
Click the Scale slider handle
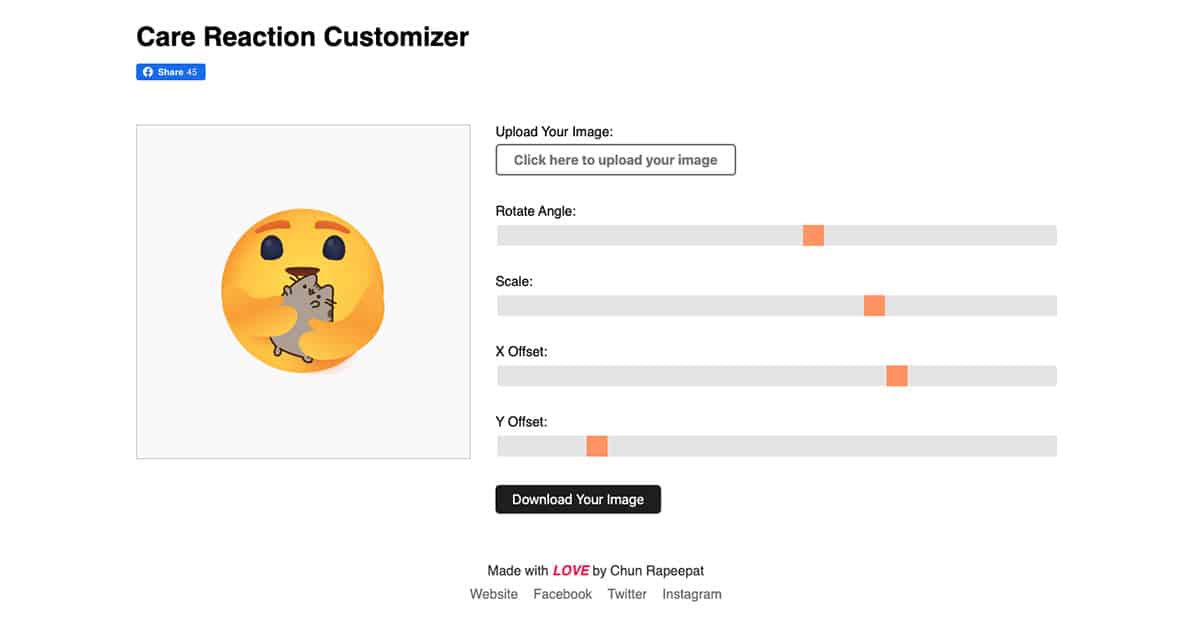(874, 306)
